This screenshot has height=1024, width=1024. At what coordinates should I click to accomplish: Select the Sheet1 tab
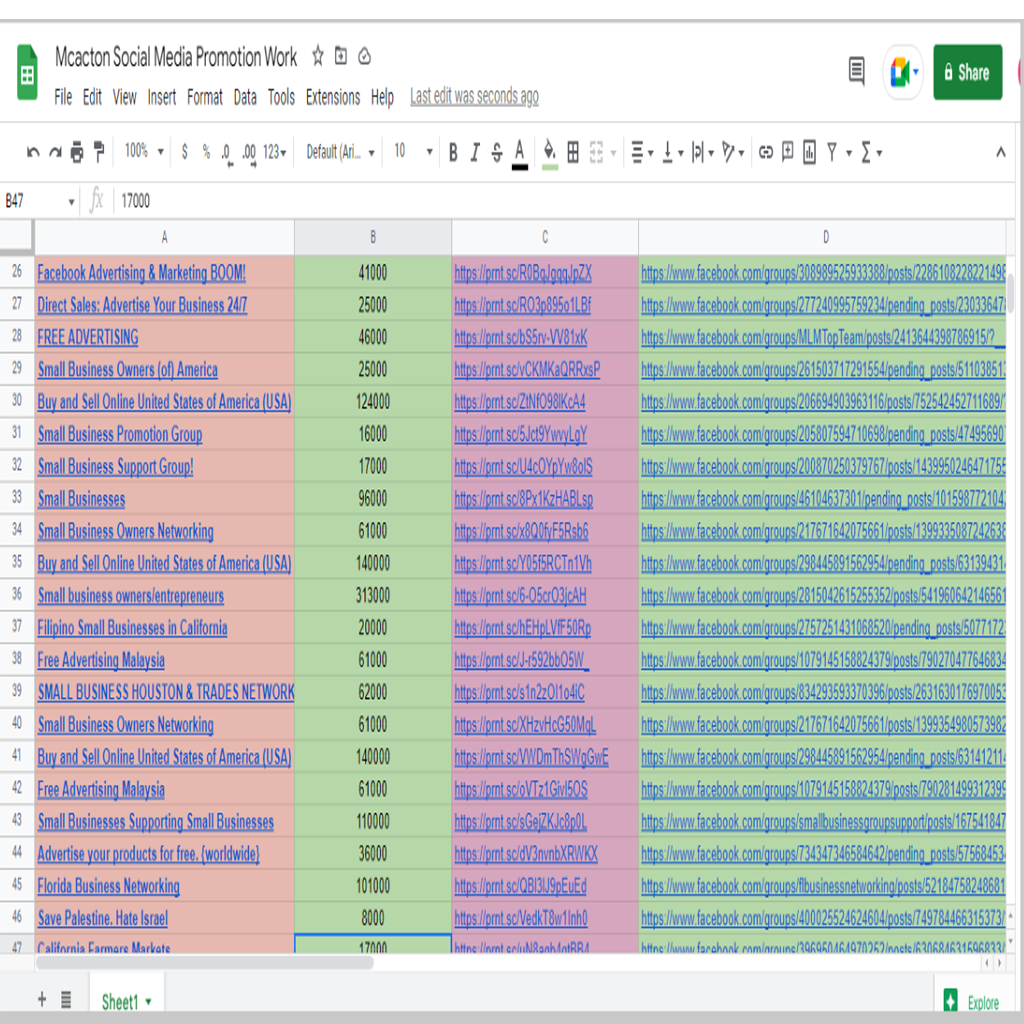click(126, 1001)
